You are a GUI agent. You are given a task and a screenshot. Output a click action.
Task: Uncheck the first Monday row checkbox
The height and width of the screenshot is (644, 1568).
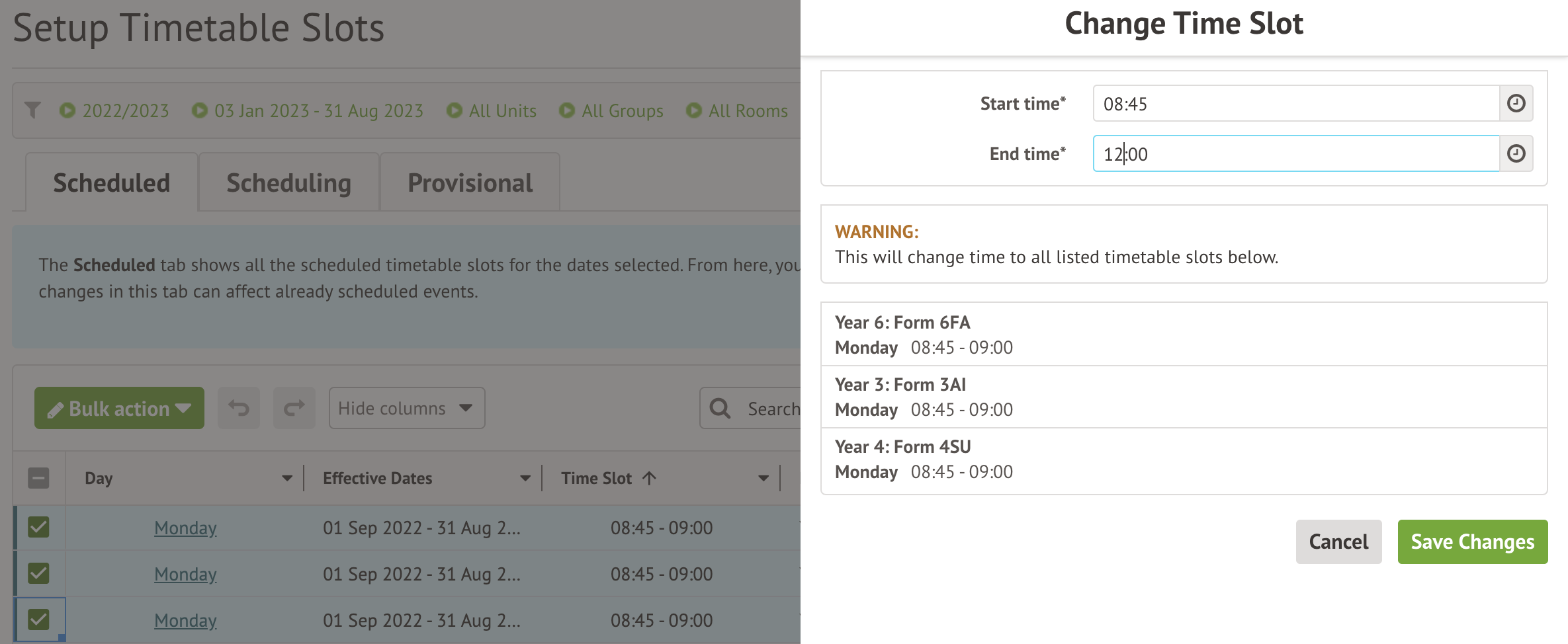[38, 527]
